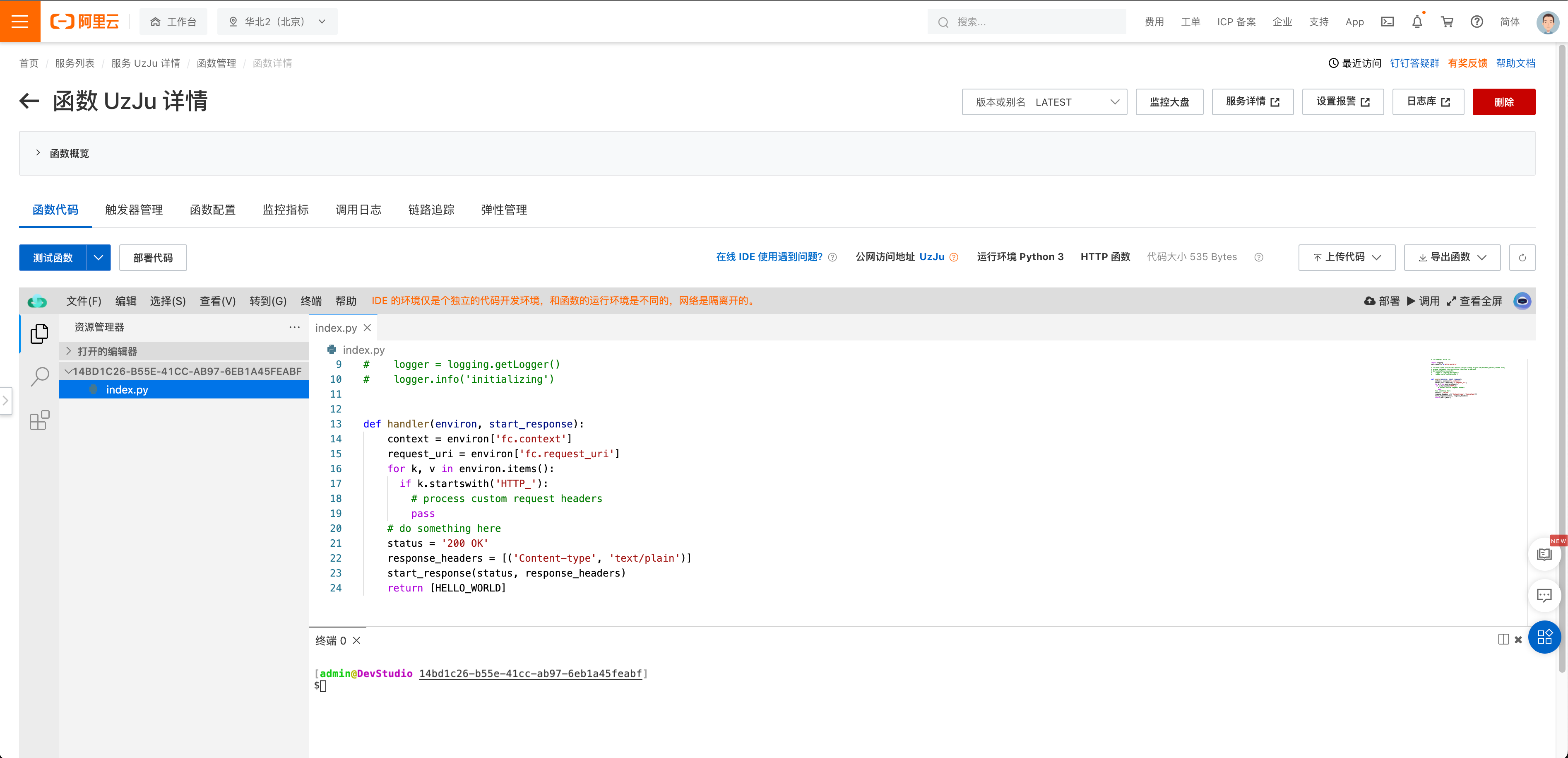Open the 工作台 workbench button
This screenshot has height=758, width=1568.
pos(173,21)
